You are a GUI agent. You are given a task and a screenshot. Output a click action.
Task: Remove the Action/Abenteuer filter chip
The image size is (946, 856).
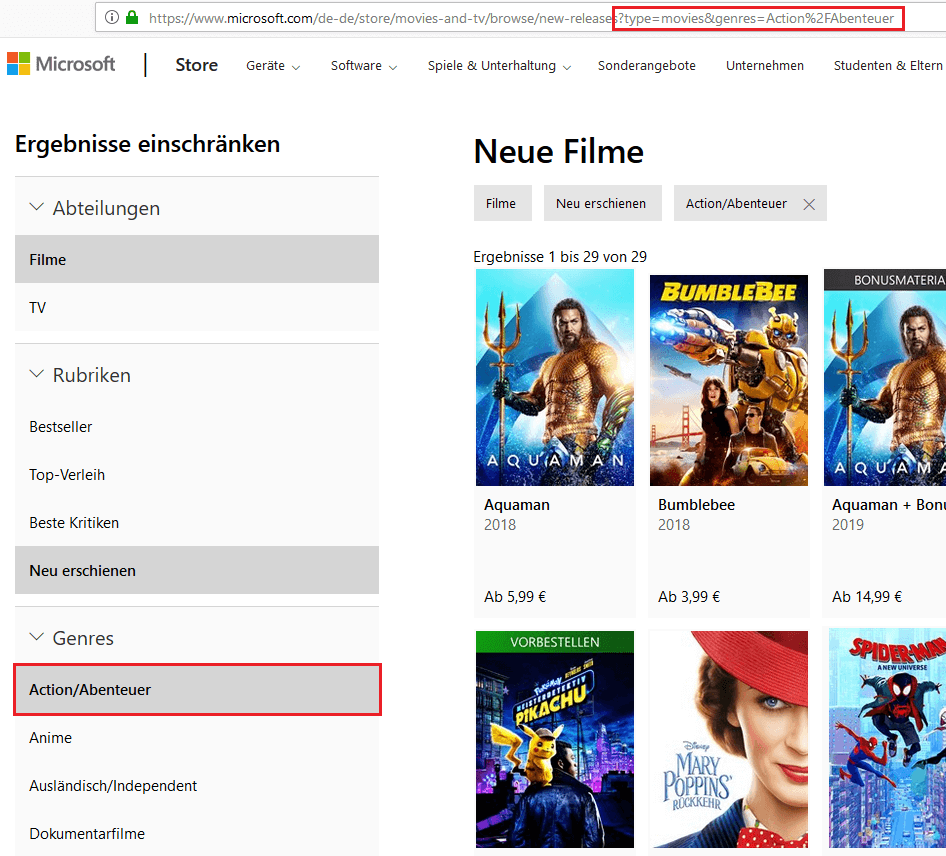809,204
